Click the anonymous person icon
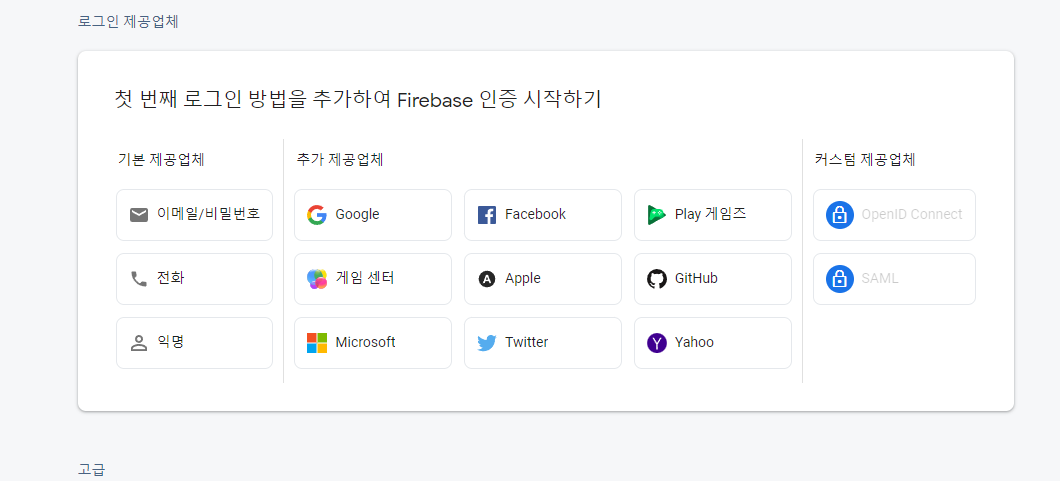This screenshot has height=481, width=1060. click(139, 343)
